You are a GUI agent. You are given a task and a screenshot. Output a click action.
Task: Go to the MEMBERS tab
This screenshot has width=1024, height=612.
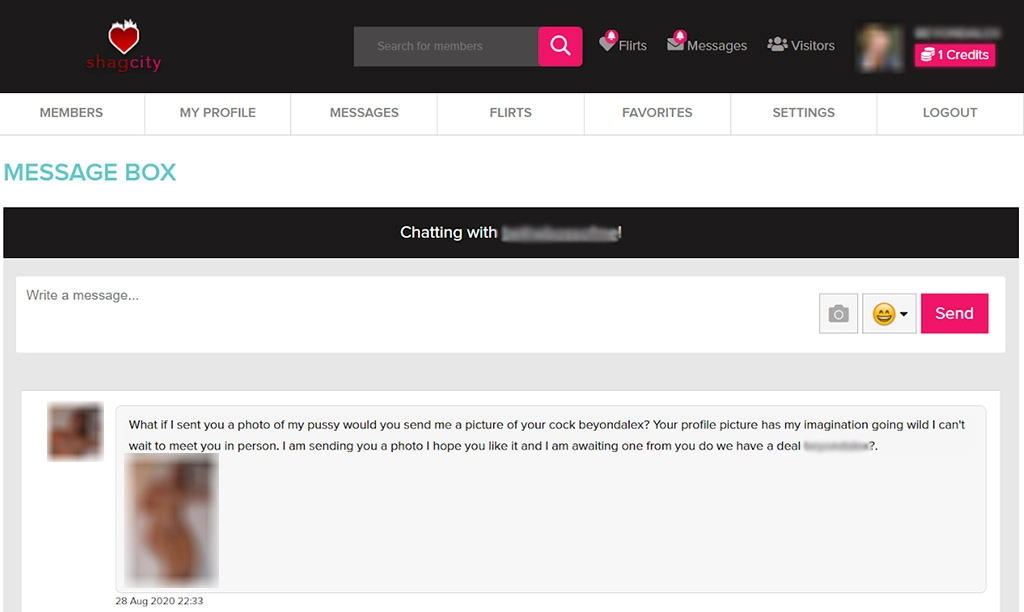[71, 113]
